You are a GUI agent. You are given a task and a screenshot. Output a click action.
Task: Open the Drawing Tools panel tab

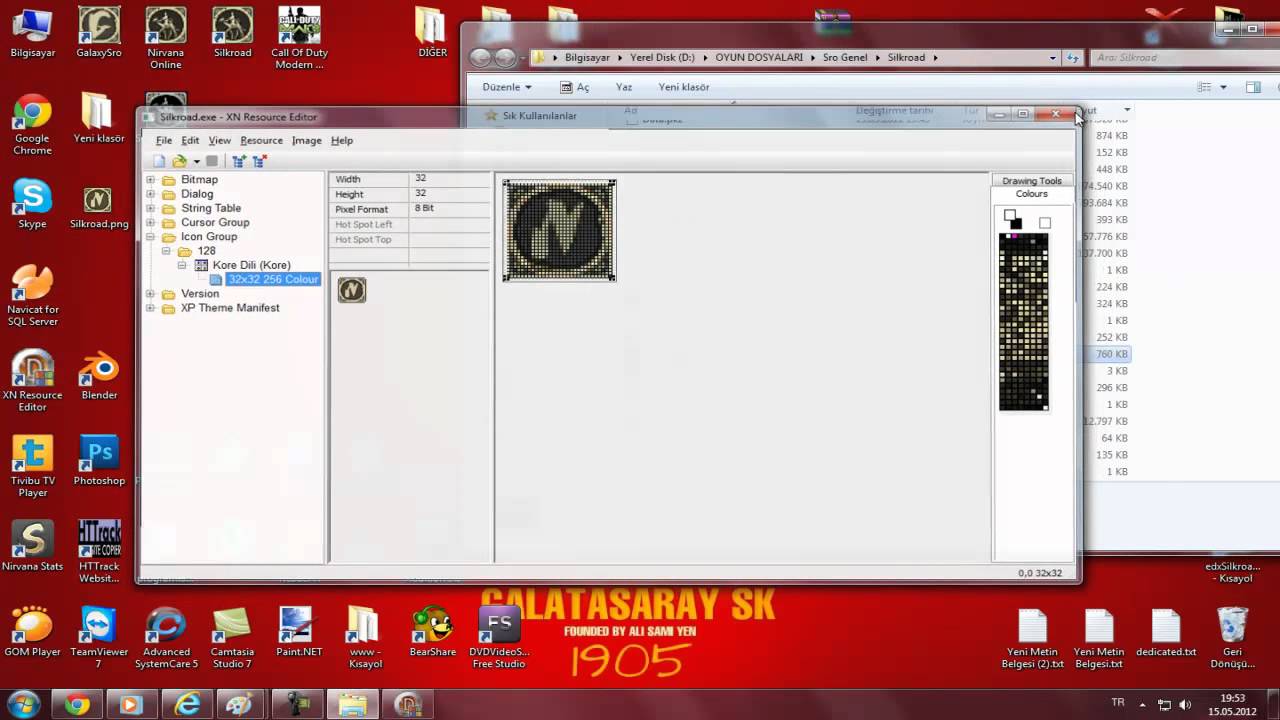coord(1032,181)
